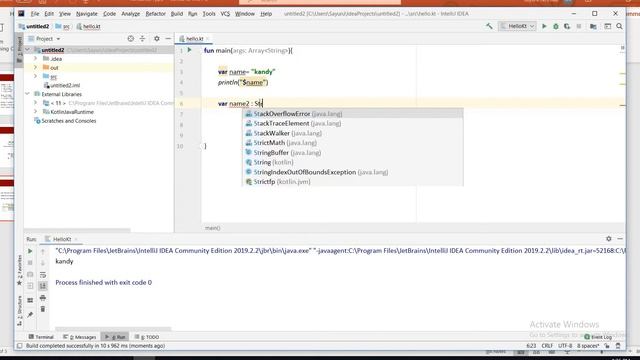640x360 pixels.
Task: Open the Terminal tool window
Action: click(x=41, y=337)
